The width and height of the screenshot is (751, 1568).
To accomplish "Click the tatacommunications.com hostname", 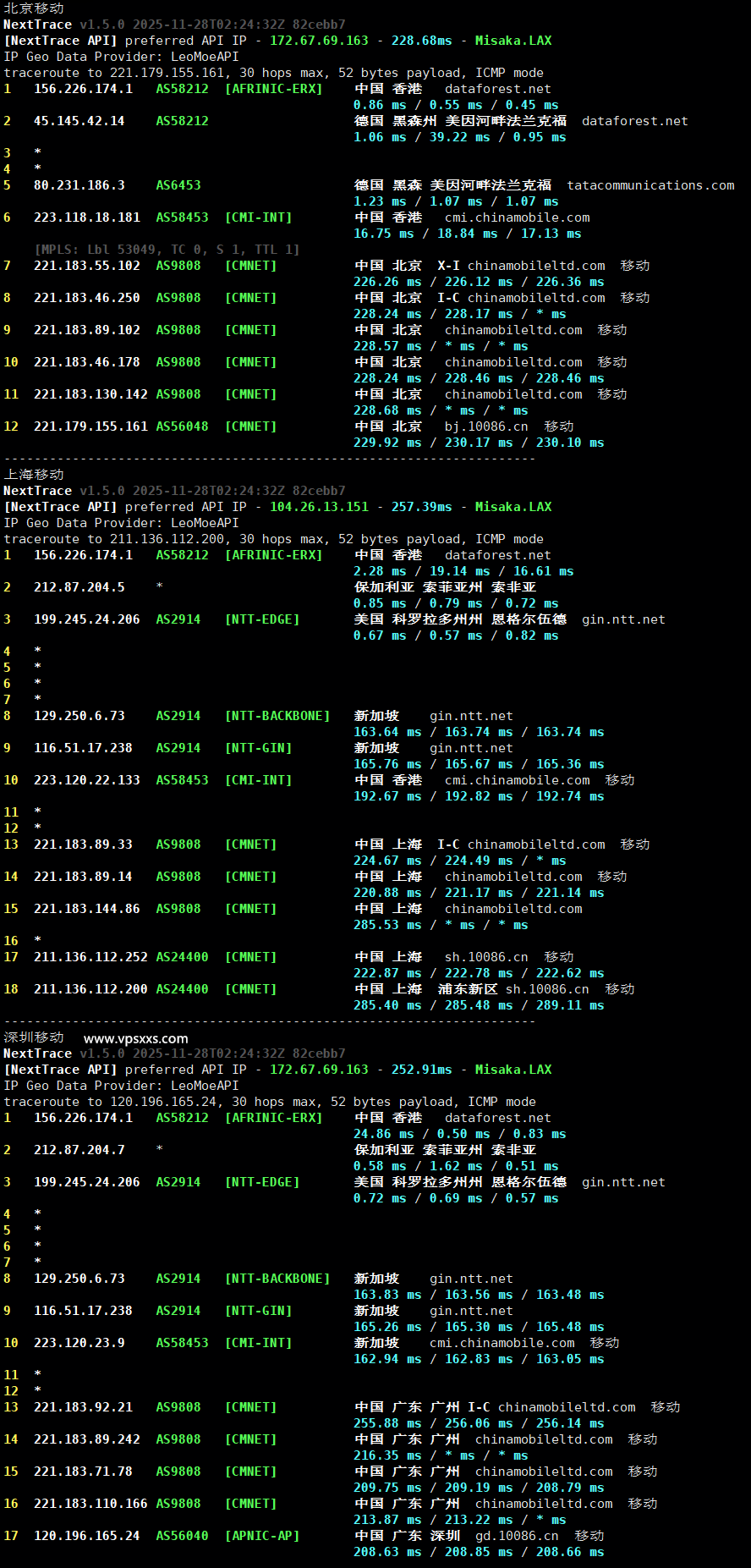I will [x=650, y=185].
